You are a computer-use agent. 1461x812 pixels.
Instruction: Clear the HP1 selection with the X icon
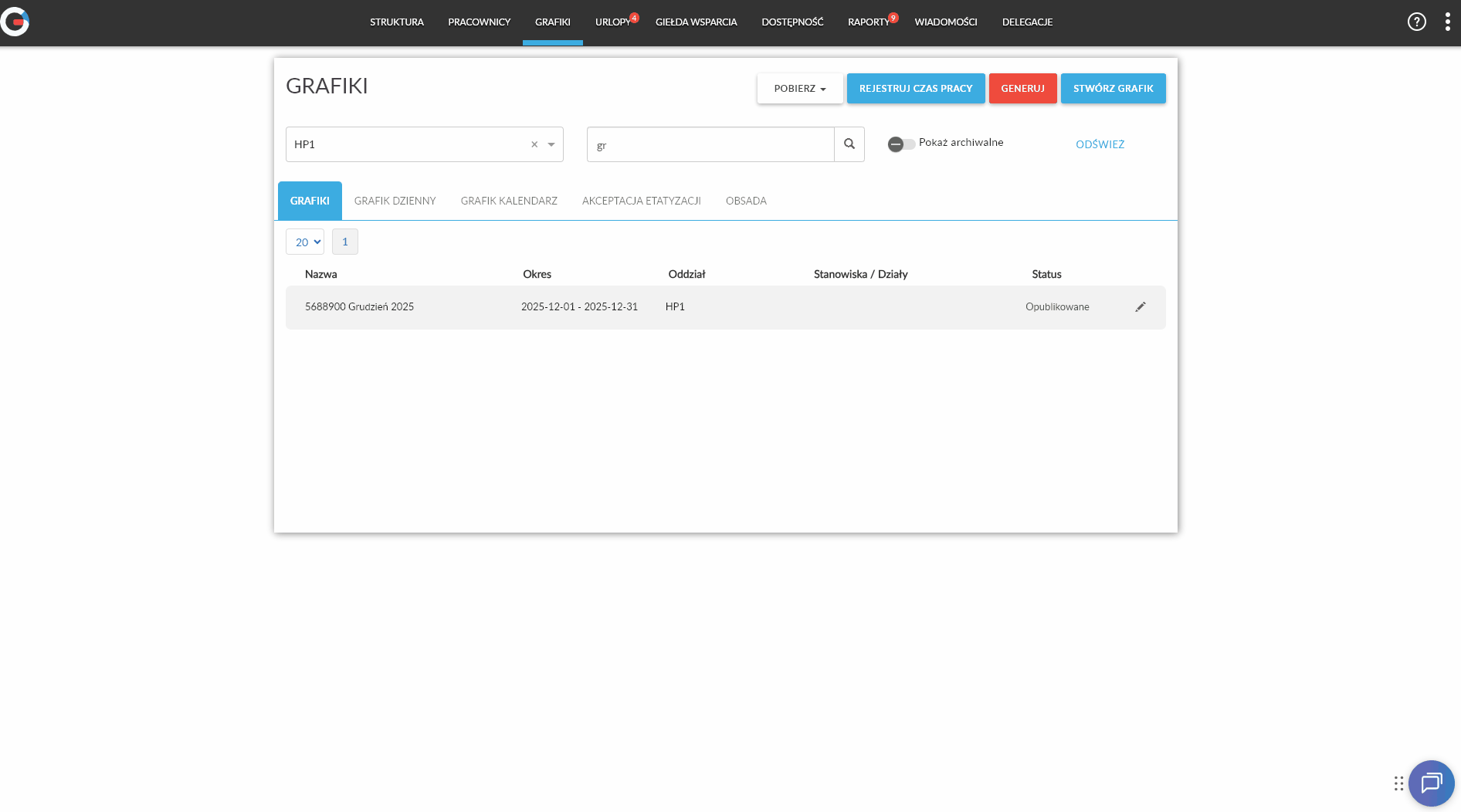(534, 144)
